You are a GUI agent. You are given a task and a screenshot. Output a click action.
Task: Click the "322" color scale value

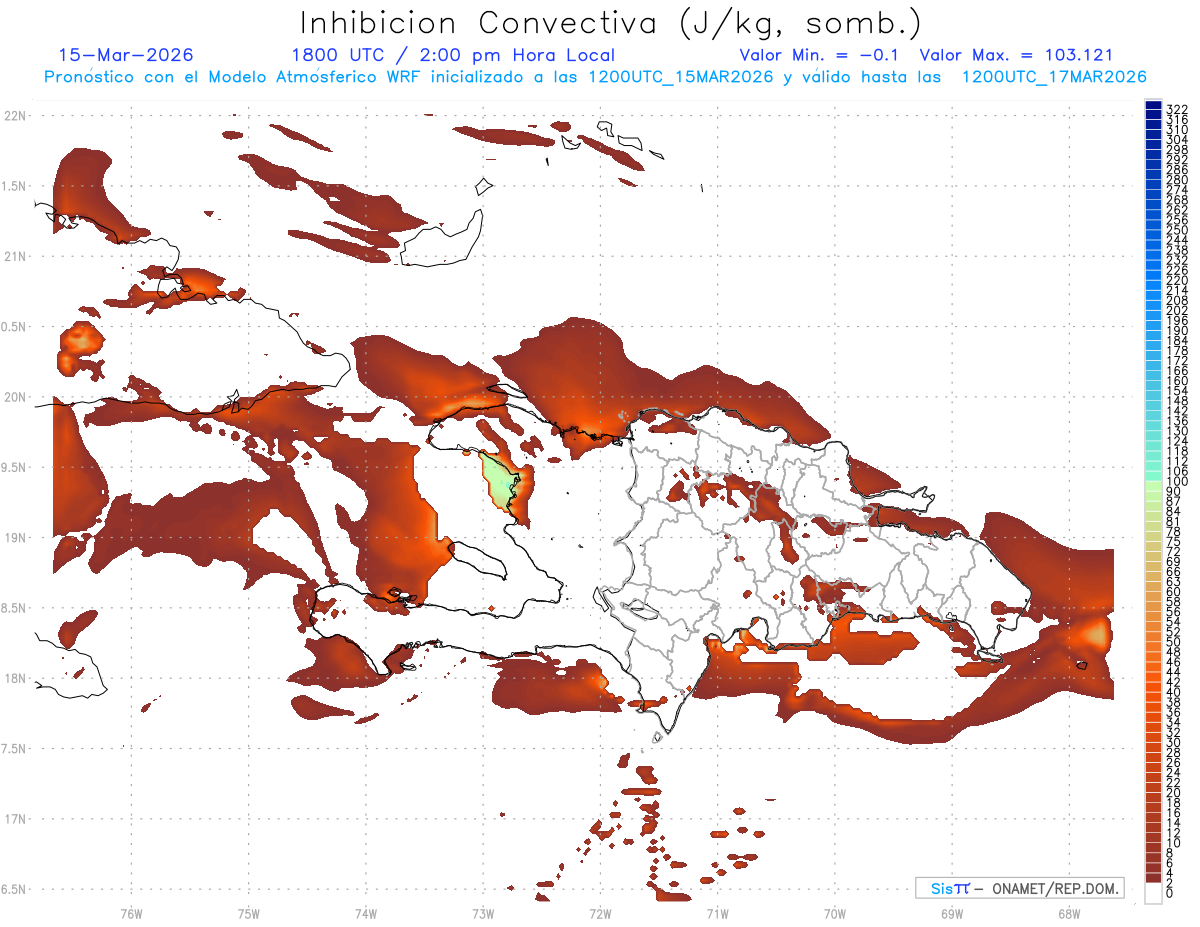[1177, 108]
